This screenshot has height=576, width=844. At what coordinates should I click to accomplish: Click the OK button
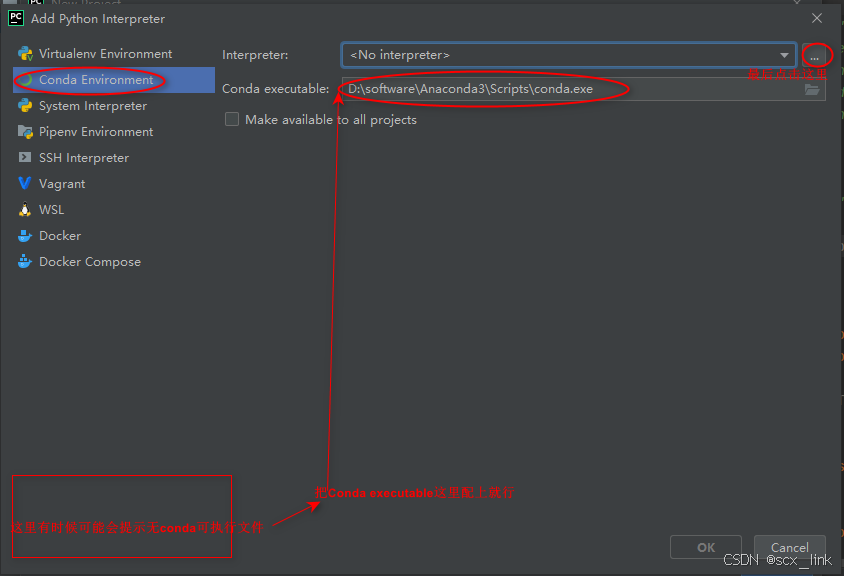pyautogui.click(x=706, y=547)
